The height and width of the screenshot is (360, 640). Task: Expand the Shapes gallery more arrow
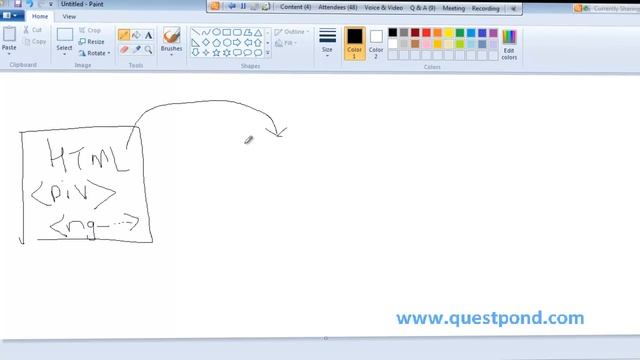click(268, 53)
